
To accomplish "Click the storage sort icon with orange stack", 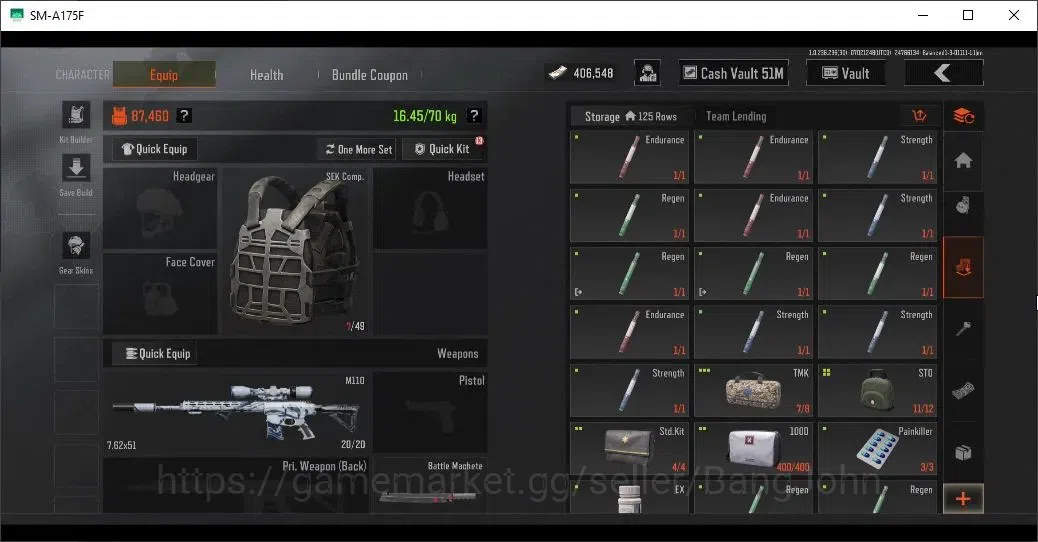I will tap(963, 116).
